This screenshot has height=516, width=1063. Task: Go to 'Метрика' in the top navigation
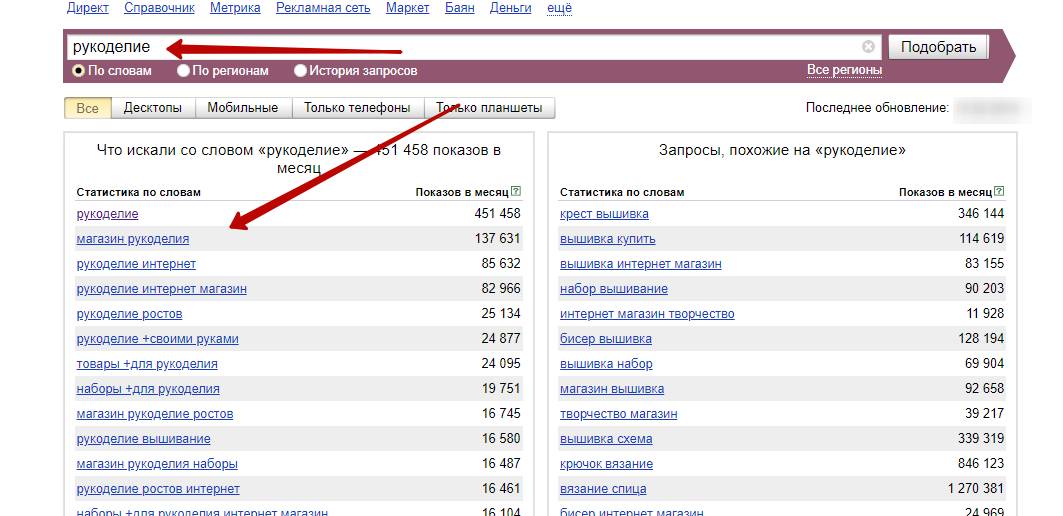coord(235,8)
